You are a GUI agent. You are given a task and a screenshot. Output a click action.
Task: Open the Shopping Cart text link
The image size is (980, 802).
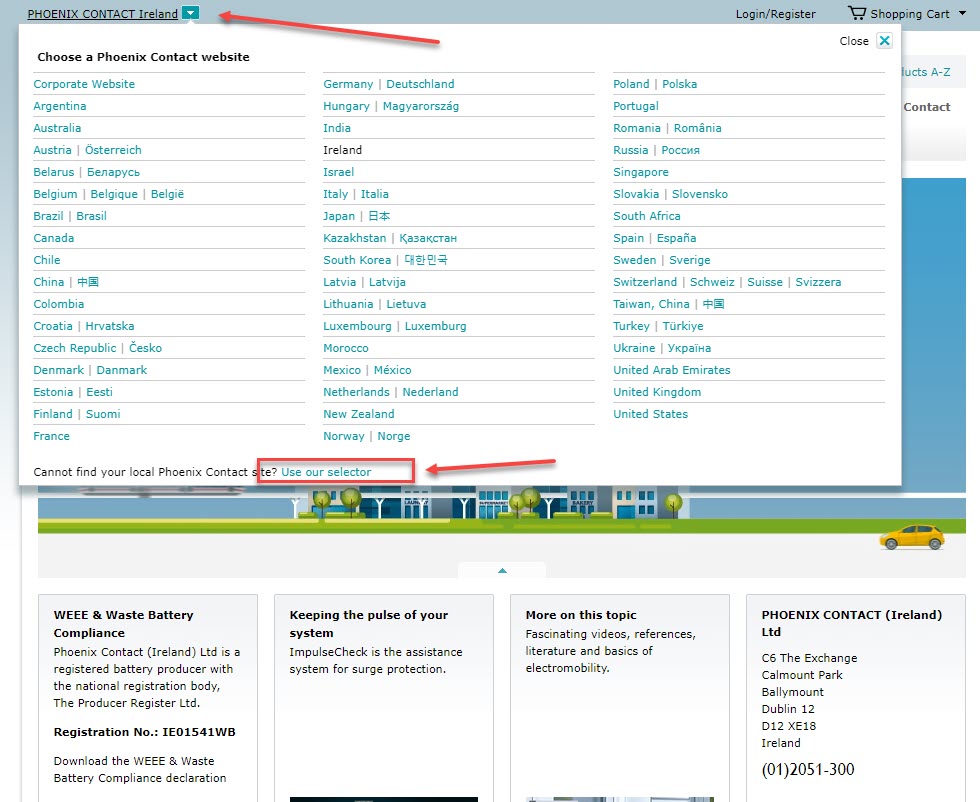[909, 14]
